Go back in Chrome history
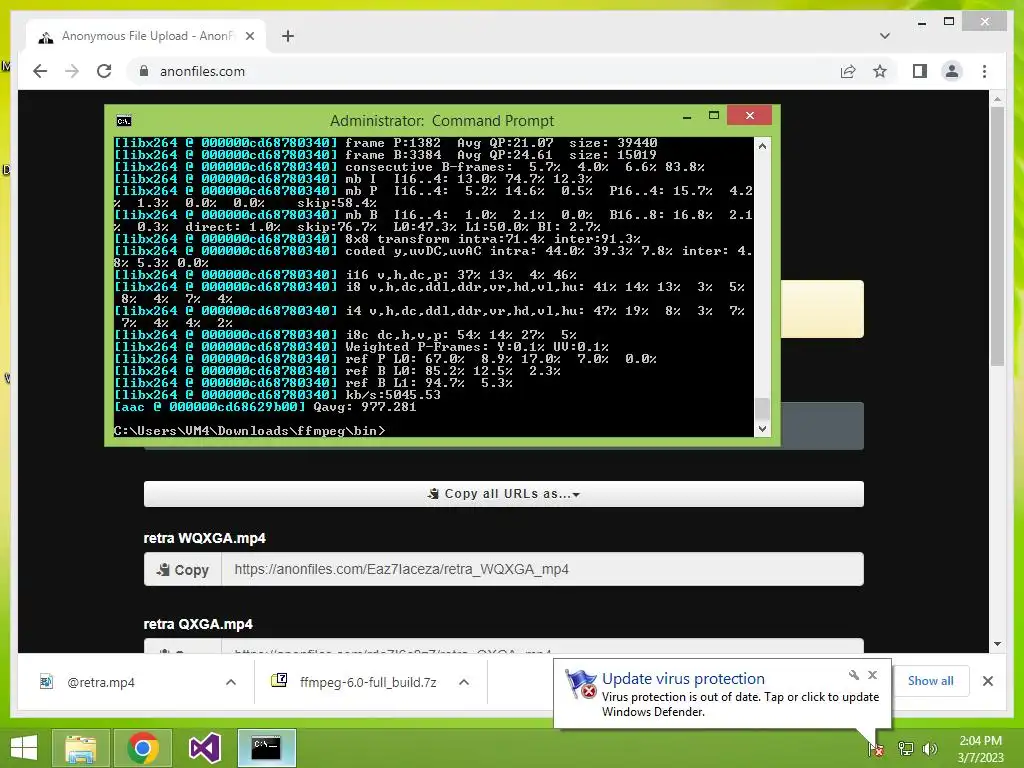 click(x=40, y=71)
